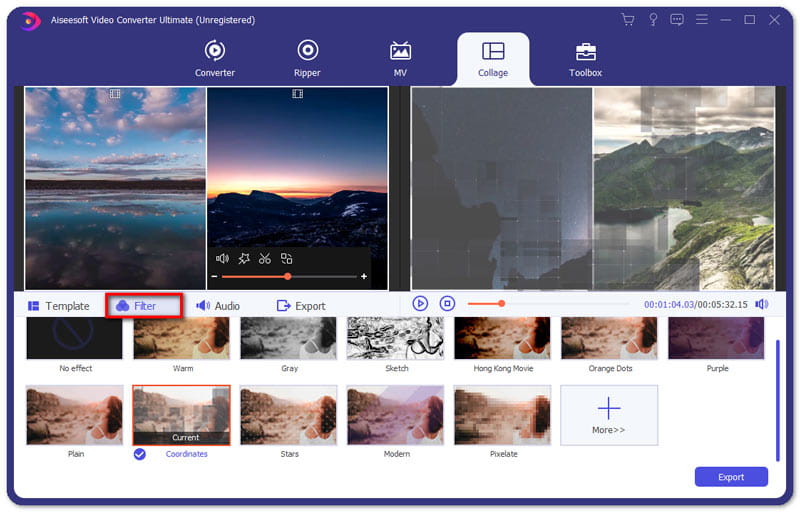Apply the Sketch filter
Viewport: 800px width, 512px height.
pyautogui.click(x=395, y=338)
